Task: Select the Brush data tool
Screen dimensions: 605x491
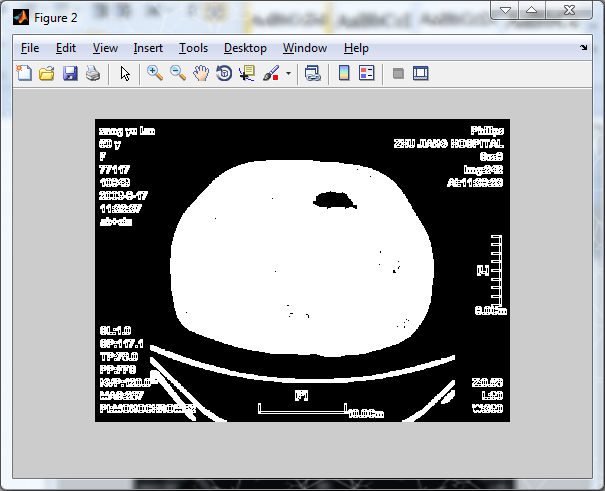Action: (271, 73)
